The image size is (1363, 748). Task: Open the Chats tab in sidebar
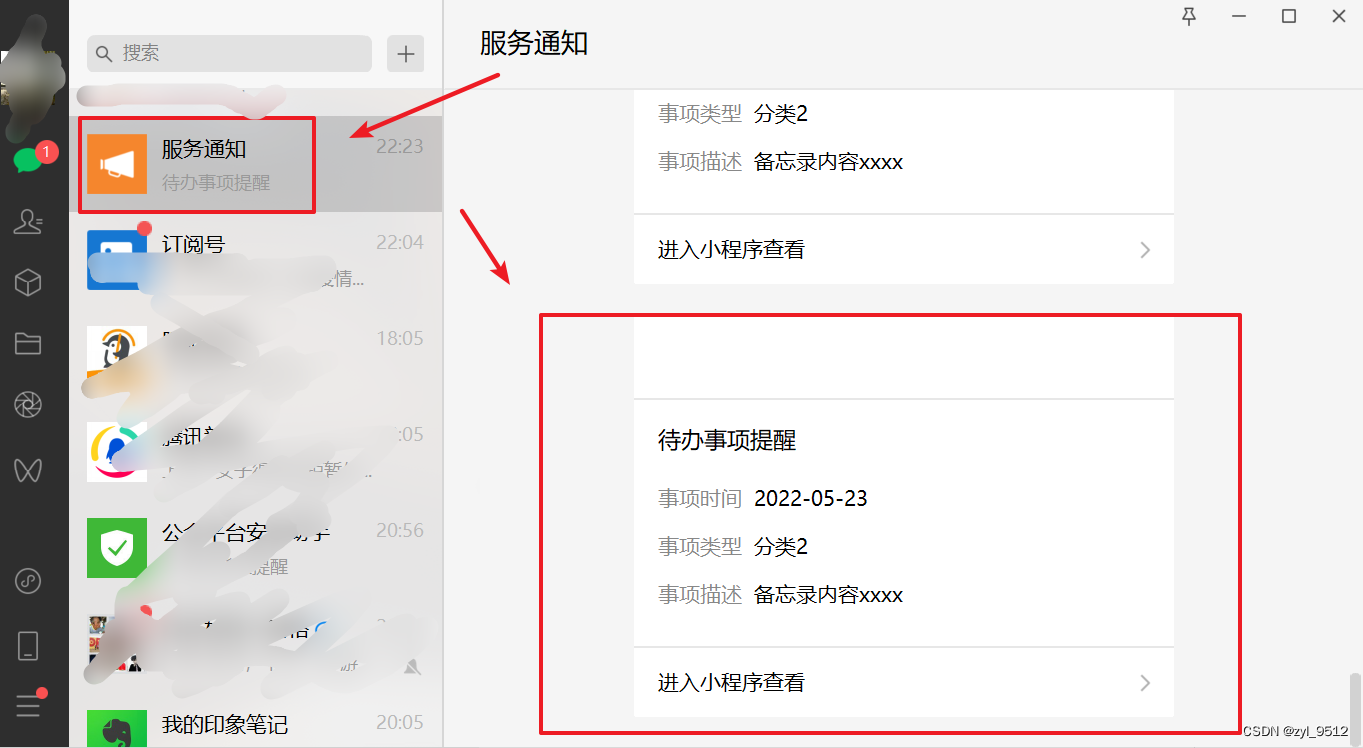coord(28,160)
